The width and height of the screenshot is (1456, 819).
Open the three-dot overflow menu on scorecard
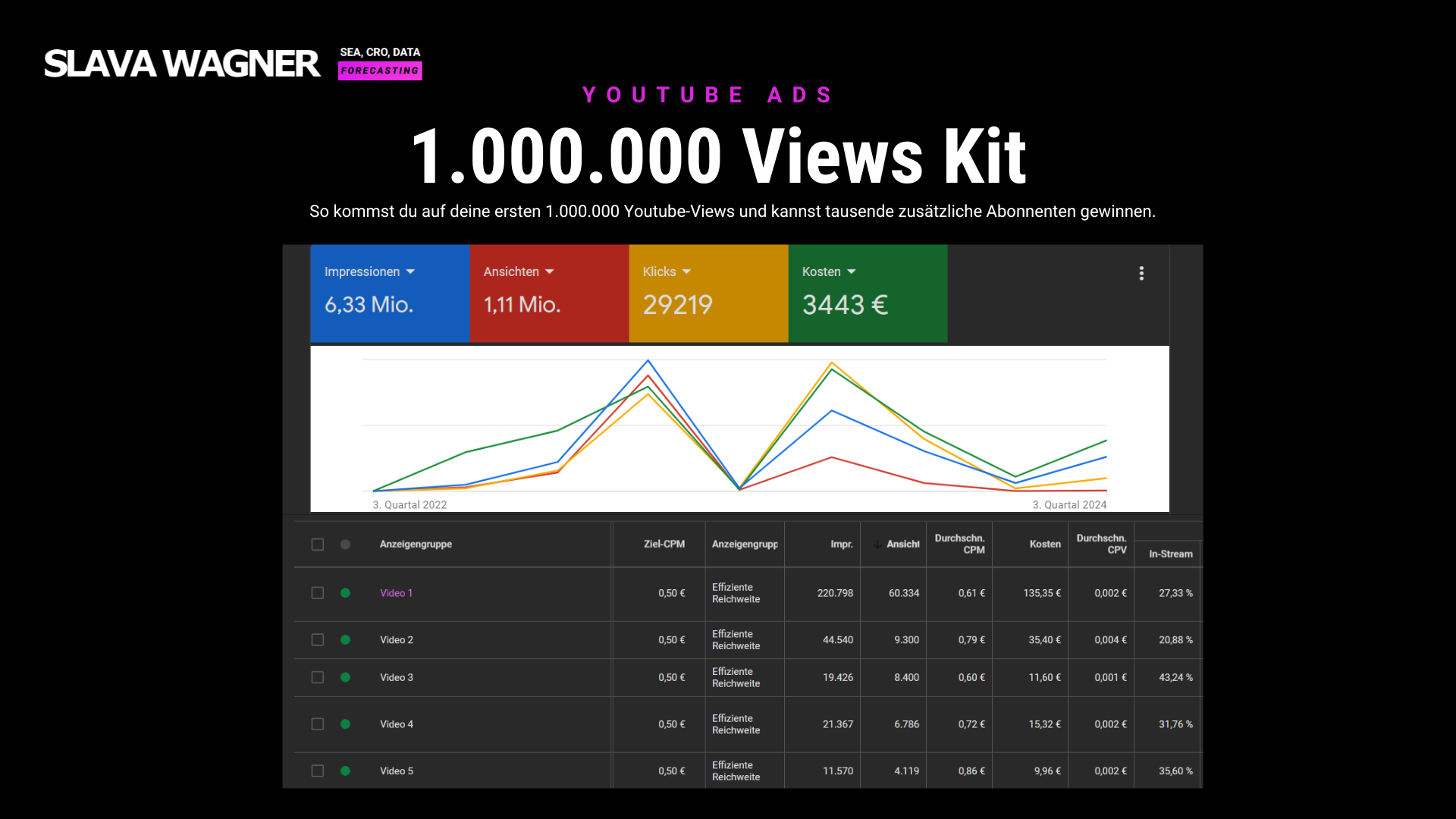tap(1141, 273)
